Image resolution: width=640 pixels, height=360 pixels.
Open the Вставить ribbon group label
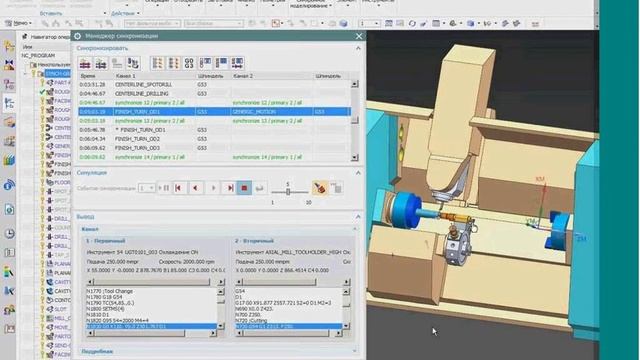[51, 13]
